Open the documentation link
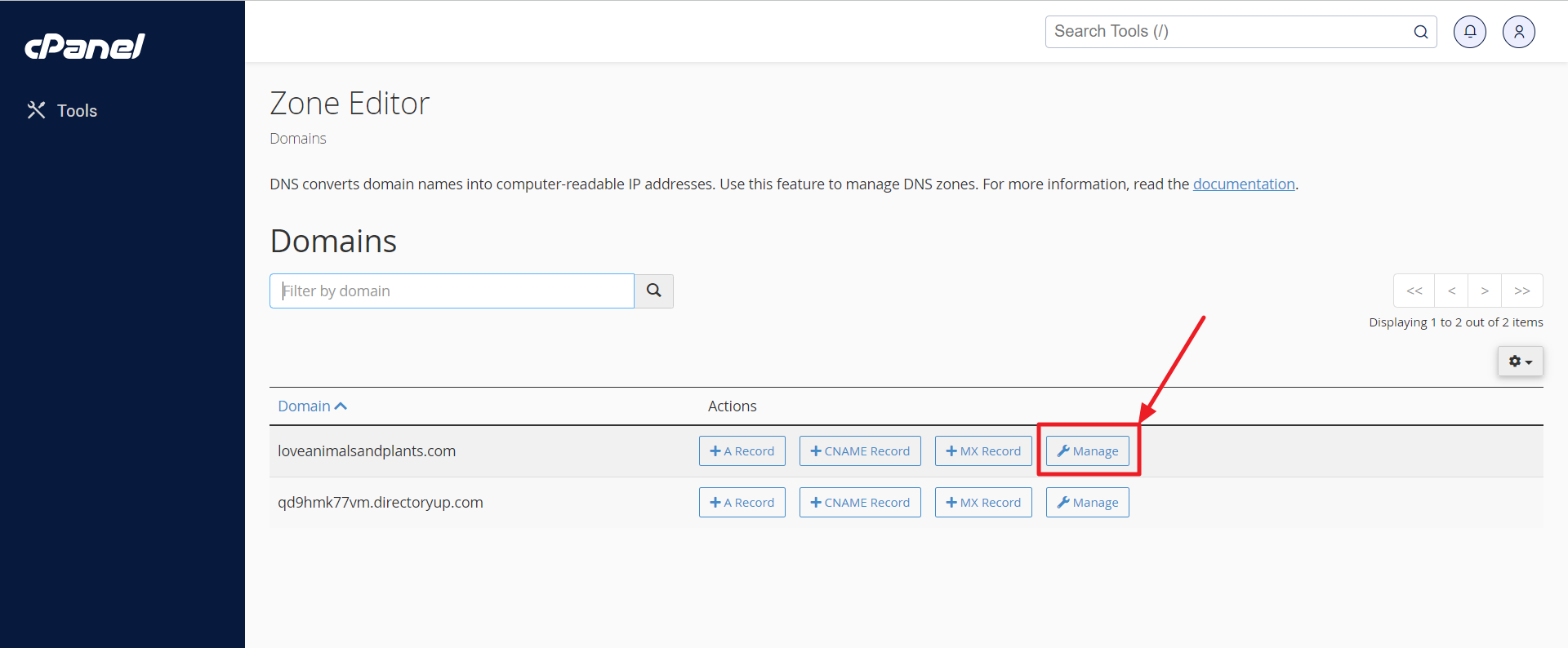The width and height of the screenshot is (1568, 648). [1244, 184]
